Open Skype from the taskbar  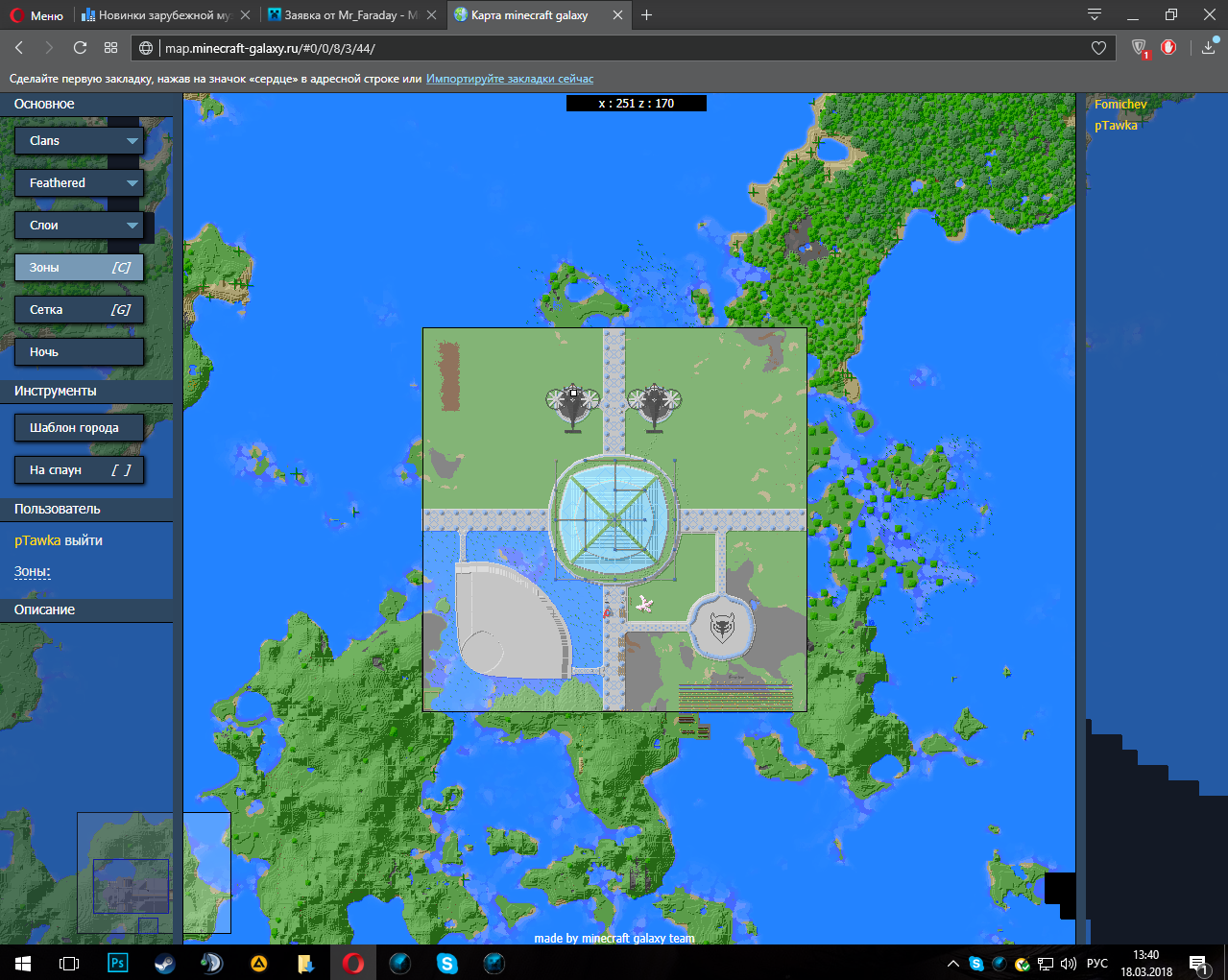[446, 963]
